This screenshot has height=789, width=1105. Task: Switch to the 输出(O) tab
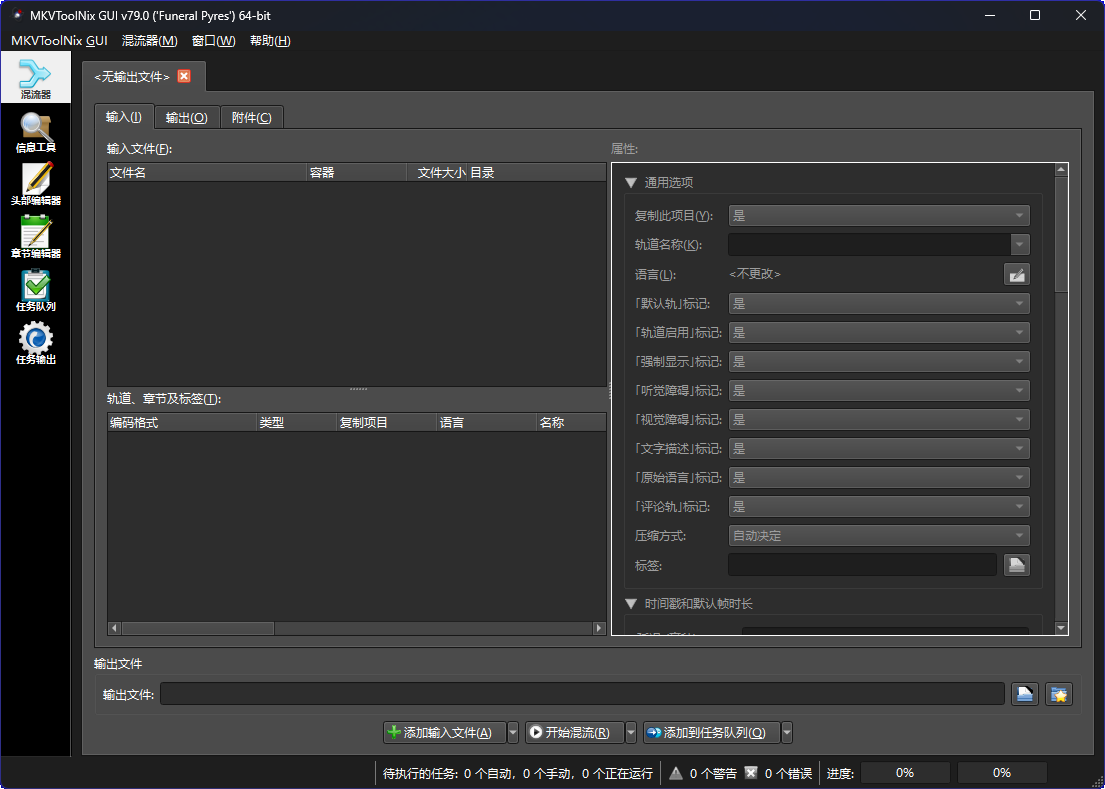pyautogui.click(x=187, y=118)
